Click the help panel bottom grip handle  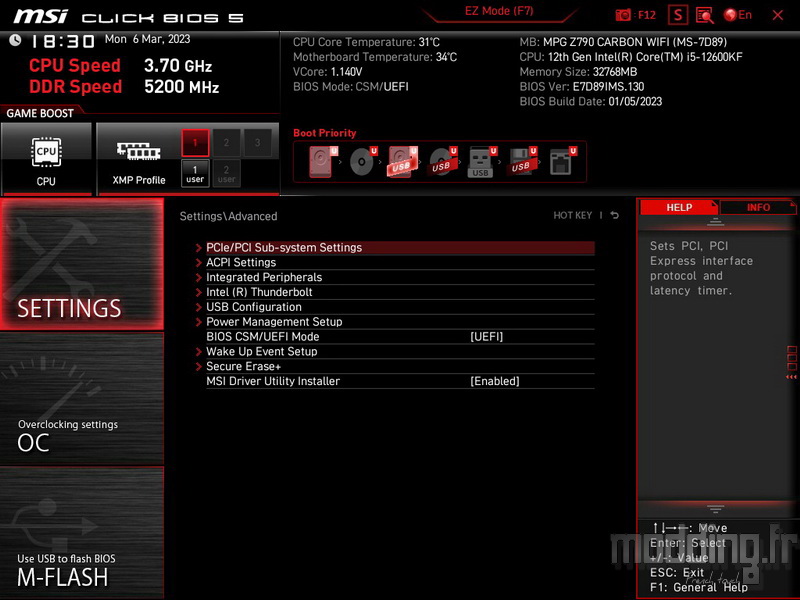click(715, 509)
